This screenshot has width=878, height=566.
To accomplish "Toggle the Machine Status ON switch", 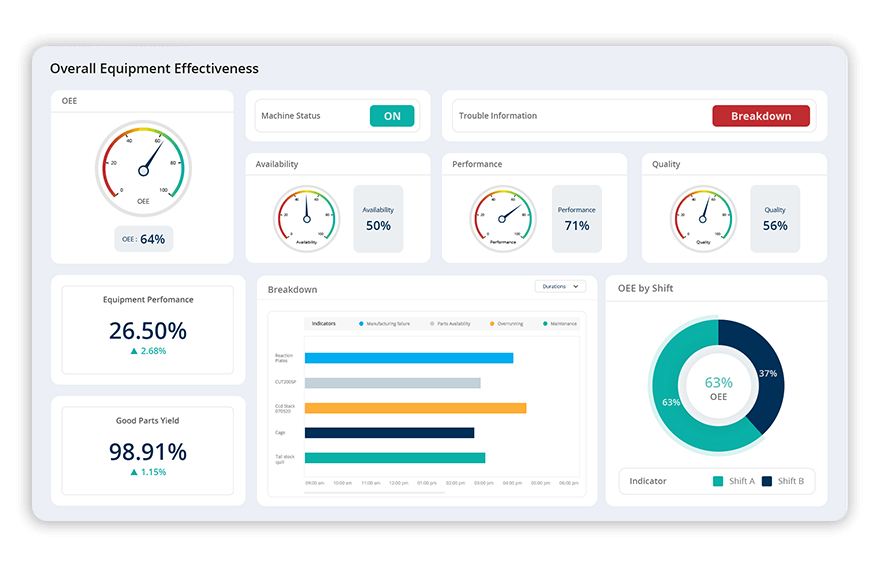I will [x=391, y=116].
